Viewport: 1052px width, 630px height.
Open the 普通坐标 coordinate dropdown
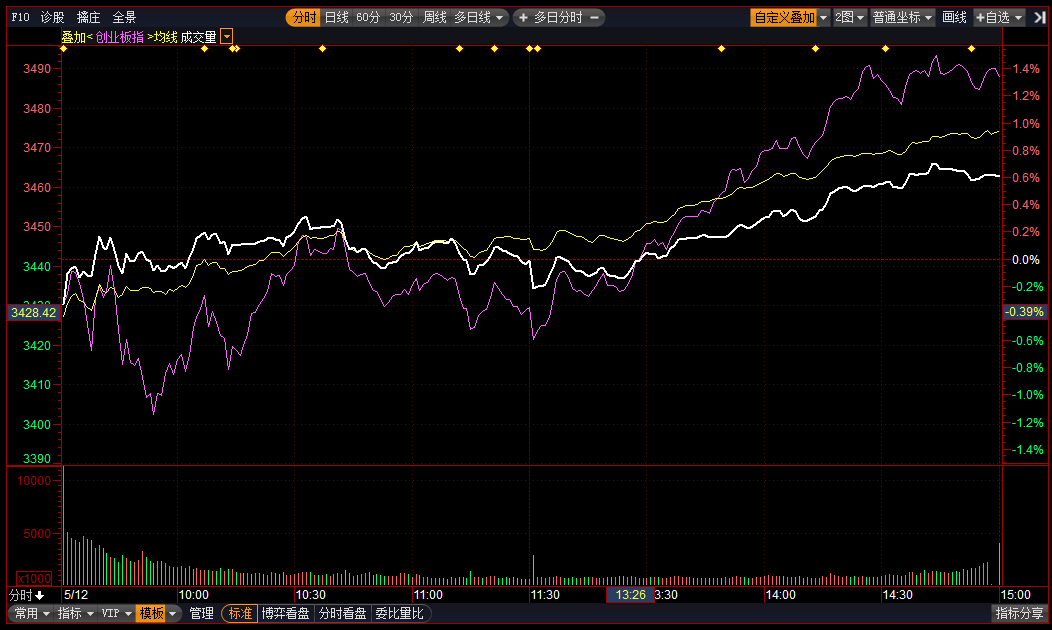pos(902,17)
